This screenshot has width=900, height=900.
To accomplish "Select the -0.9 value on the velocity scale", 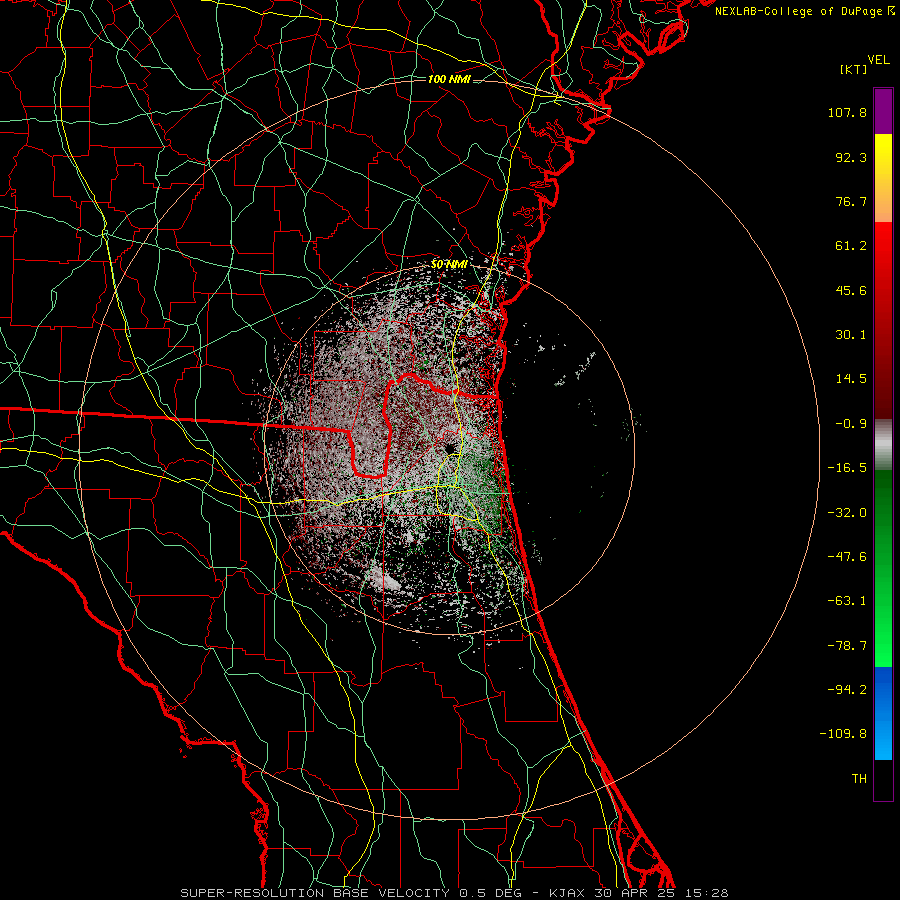I will click(x=851, y=424).
